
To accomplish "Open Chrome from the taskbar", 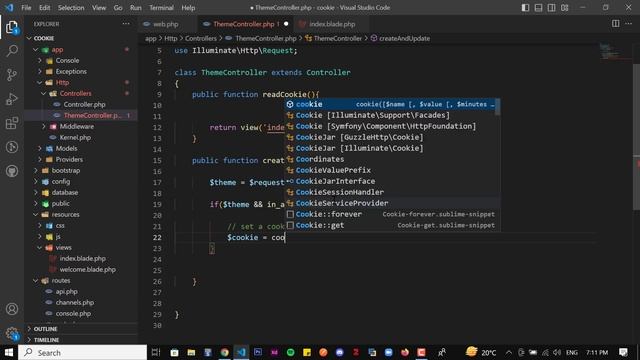I will 224,352.
